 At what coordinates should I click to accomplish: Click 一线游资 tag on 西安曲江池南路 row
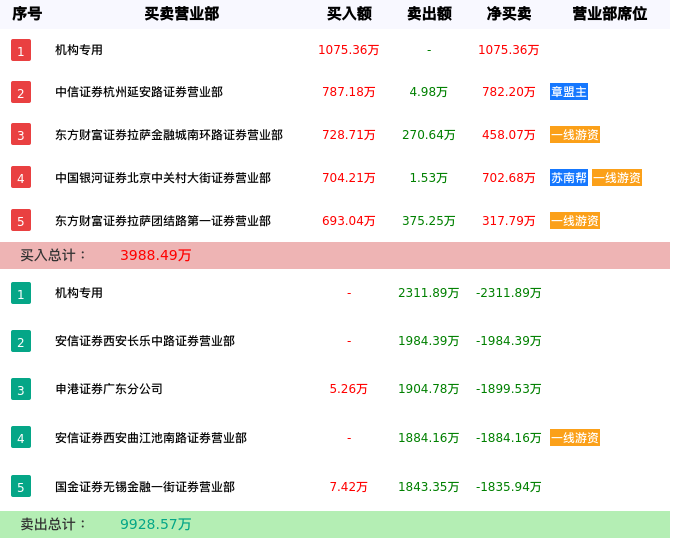(575, 437)
